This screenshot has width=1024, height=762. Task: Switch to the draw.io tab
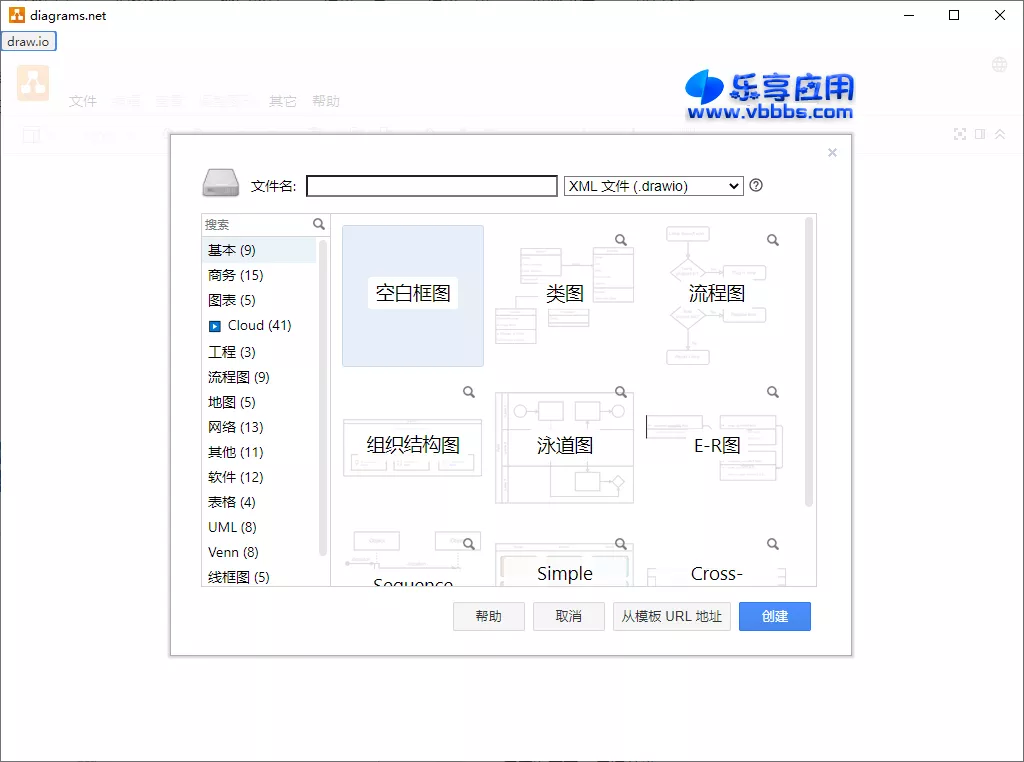tap(29, 41)
